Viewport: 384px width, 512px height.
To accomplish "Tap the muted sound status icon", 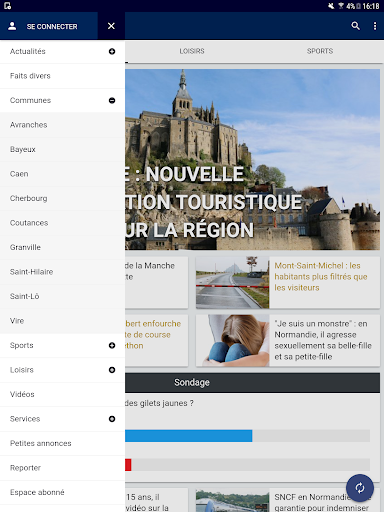I will point(331,6).
